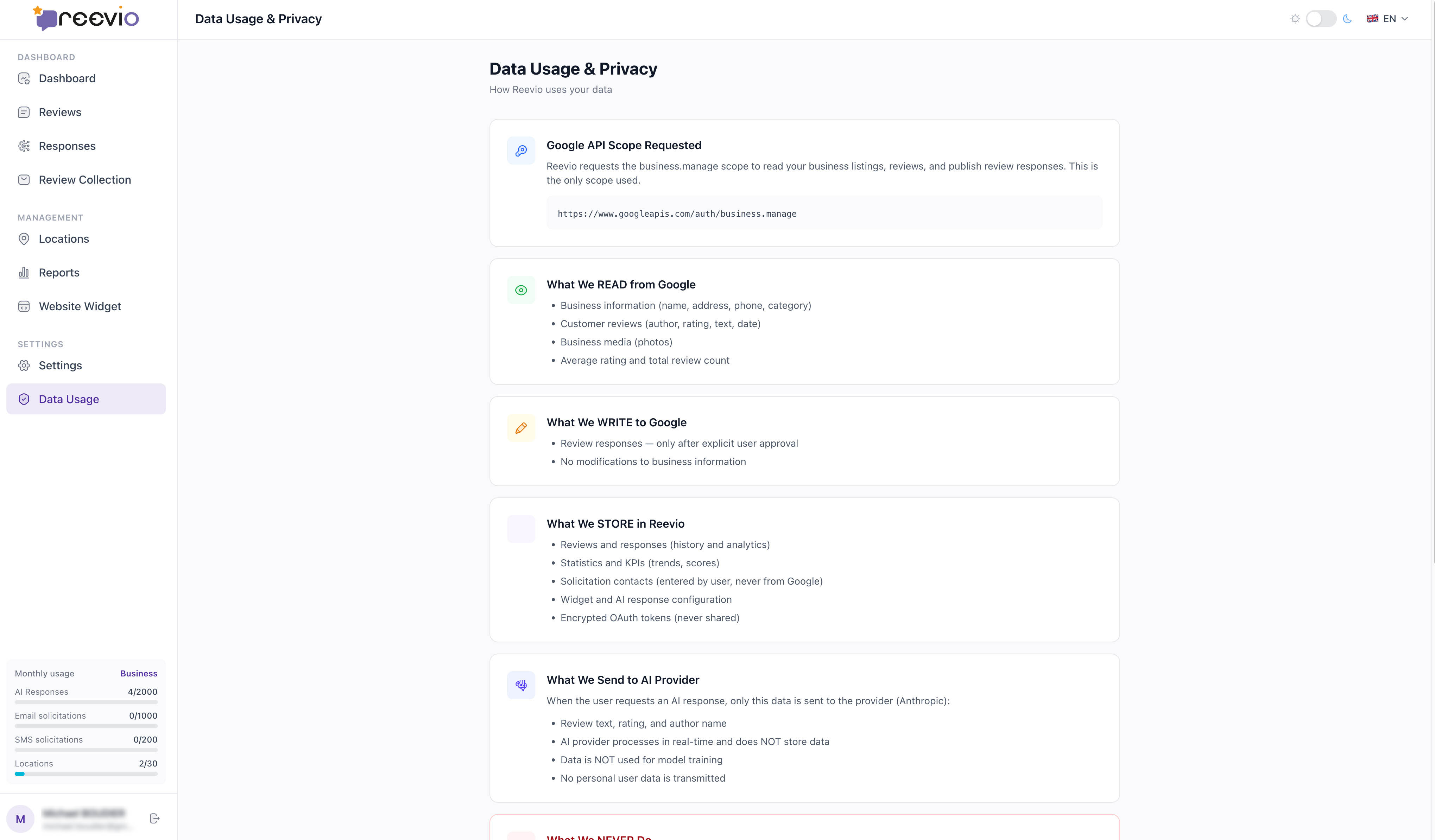
Task: Click the orange pencil icon in the WRITE card
Action: pyautogui.click(x=521, y=428)
